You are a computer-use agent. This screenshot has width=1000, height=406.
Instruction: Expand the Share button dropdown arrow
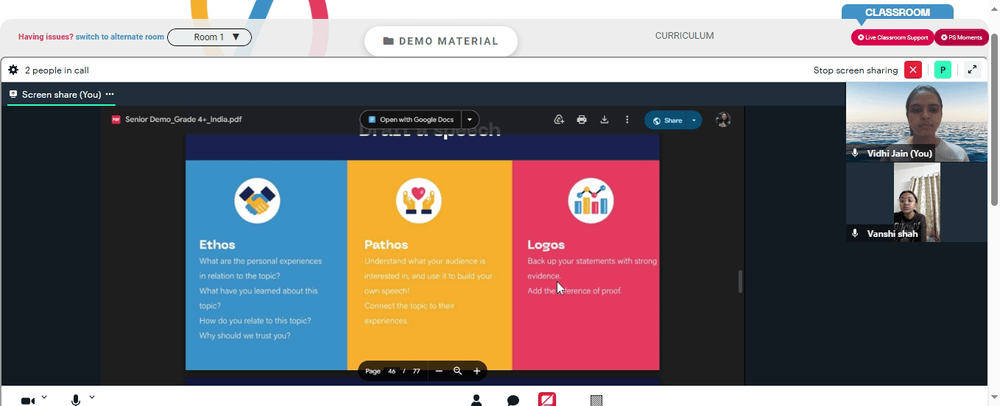695,120
